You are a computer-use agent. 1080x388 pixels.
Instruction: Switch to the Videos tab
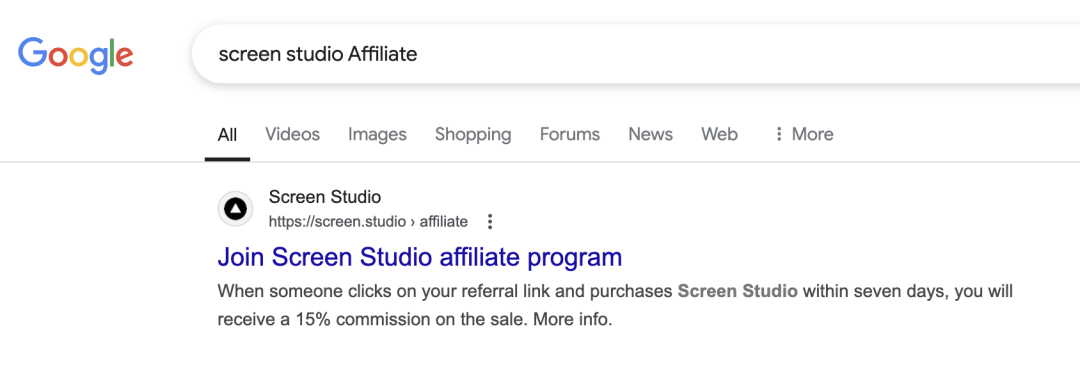[293, 134]
